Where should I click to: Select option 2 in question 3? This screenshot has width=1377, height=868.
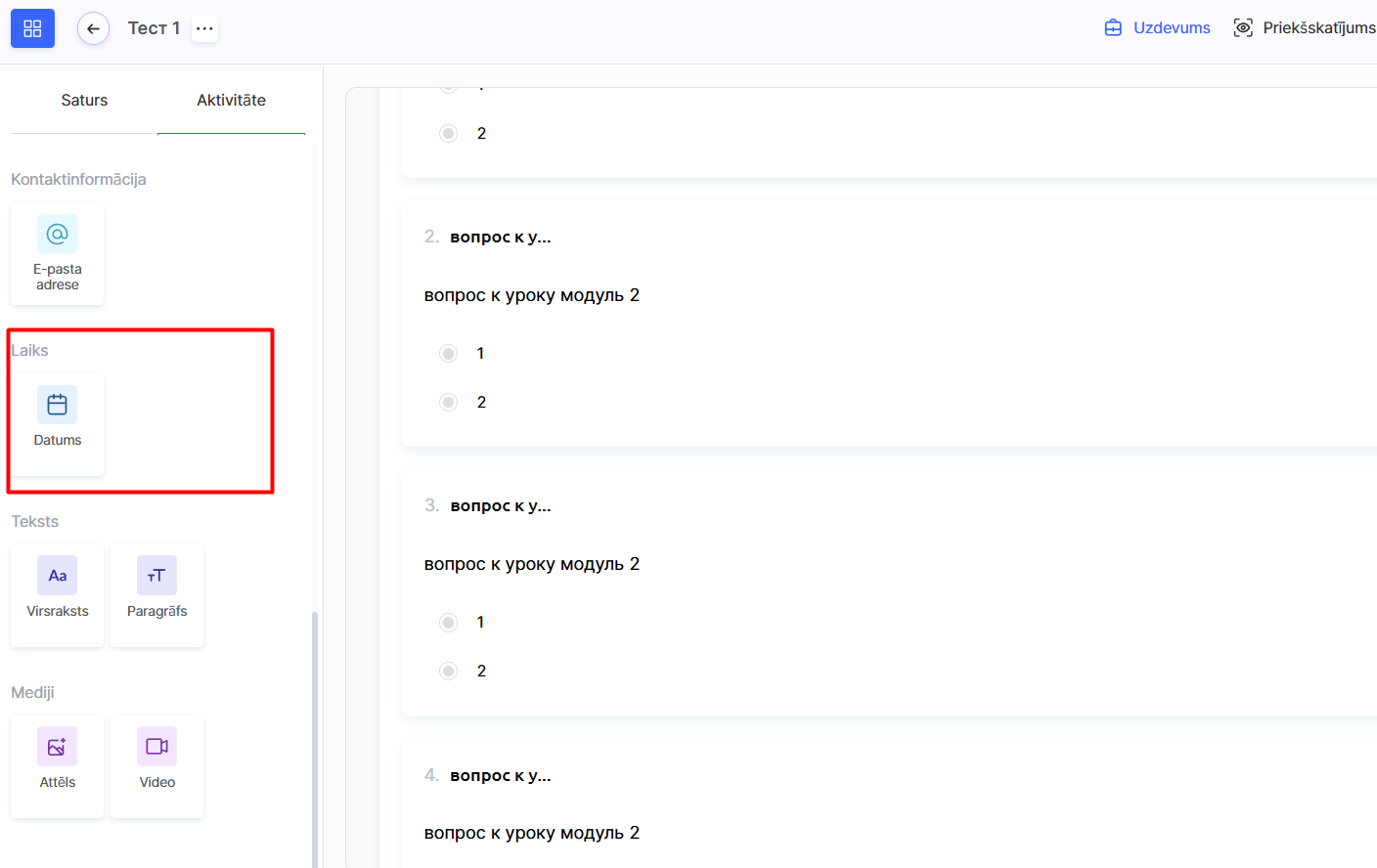pyautogui.click(x=448, y=671)
